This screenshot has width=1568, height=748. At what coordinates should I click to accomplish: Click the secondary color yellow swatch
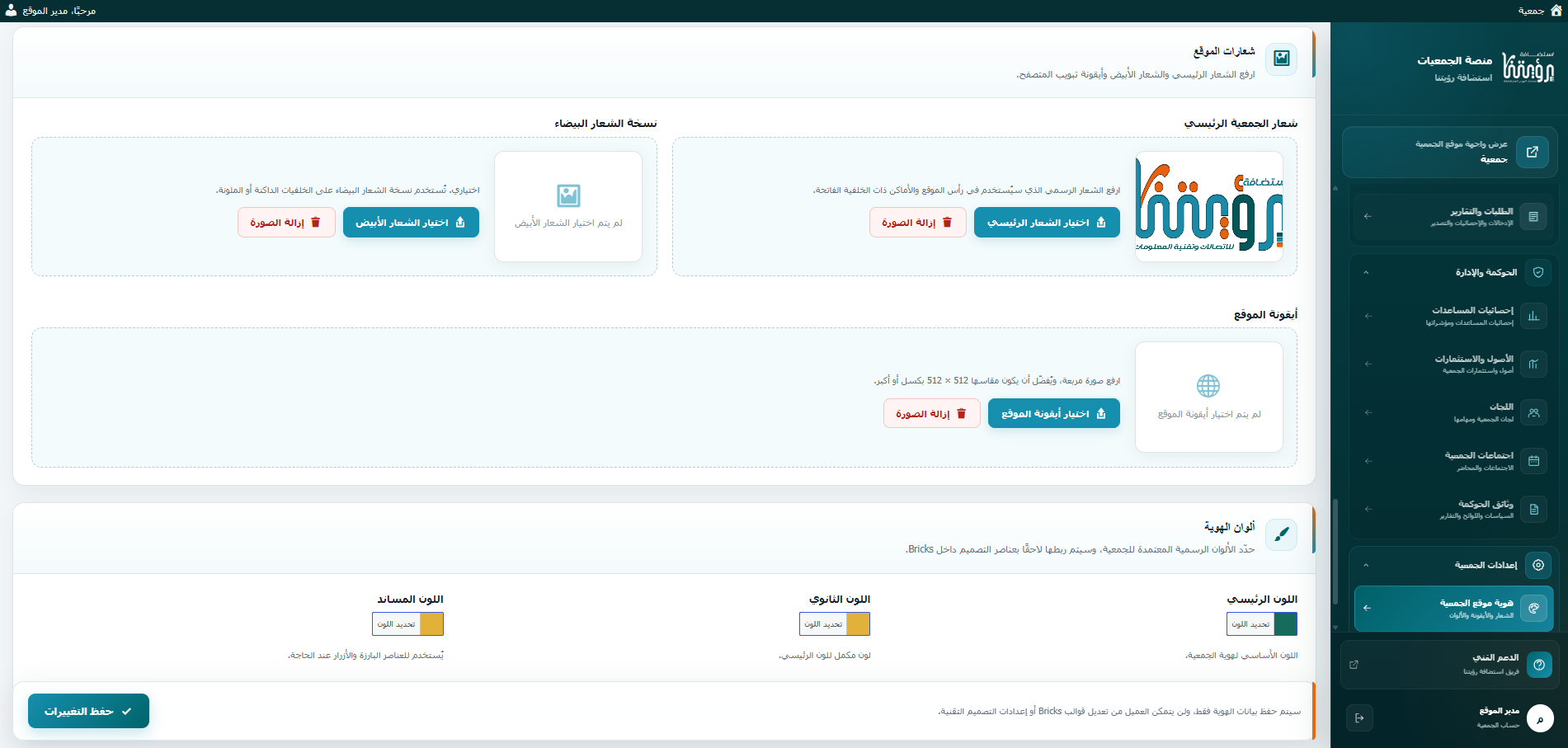tap(859, 624)
